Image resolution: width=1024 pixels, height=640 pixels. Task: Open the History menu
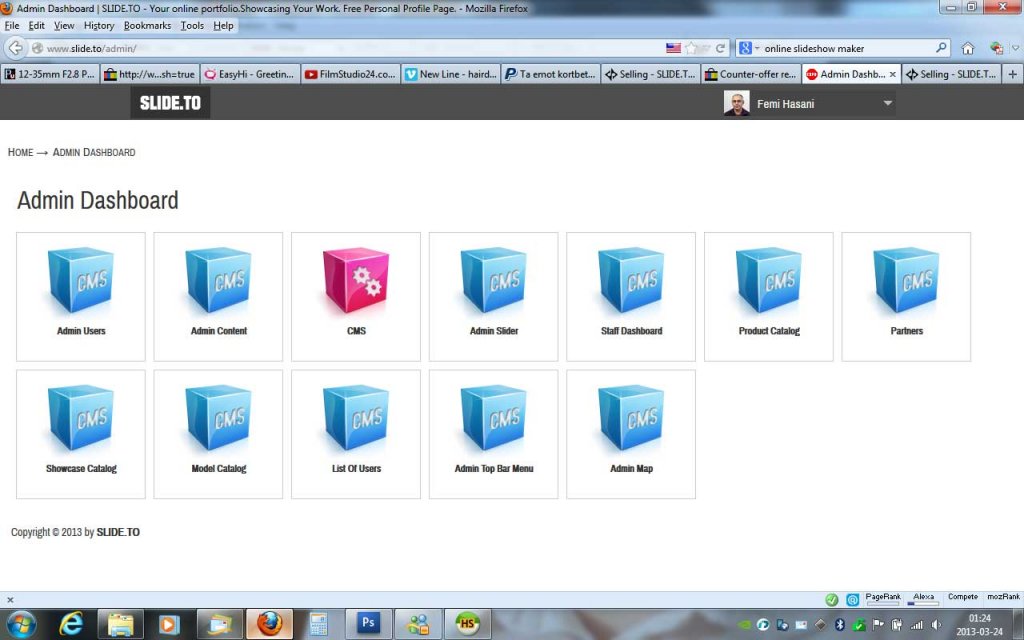(99, 25)
